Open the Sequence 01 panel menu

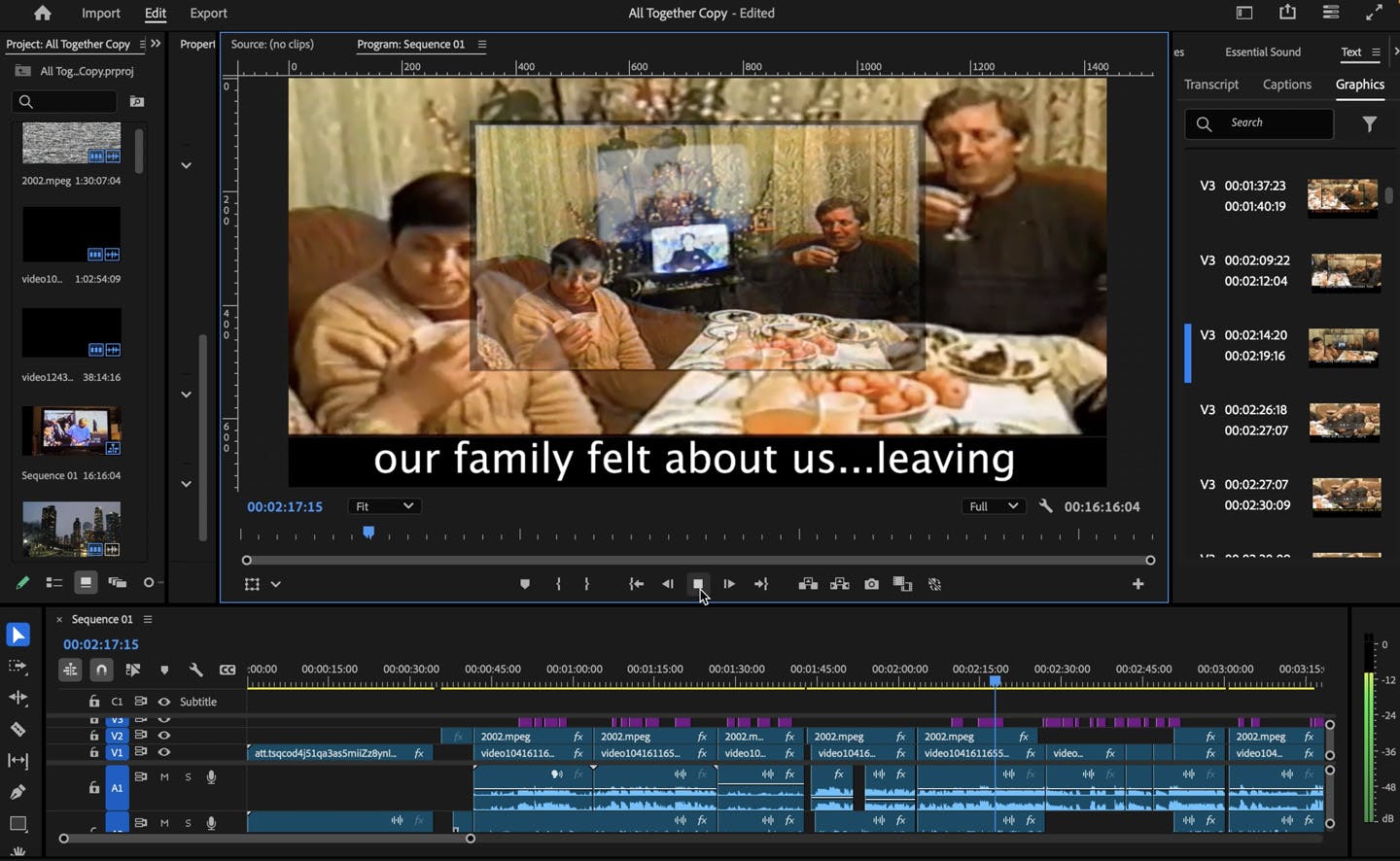point(147,619)
